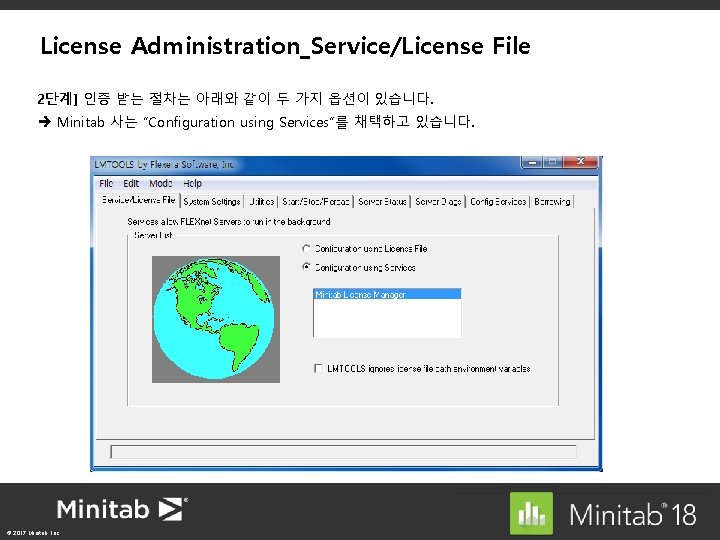Switch to the Start/Stop/Reread tab
The image size is (720, 540).
pyautogui.click(x=316, y=202)
